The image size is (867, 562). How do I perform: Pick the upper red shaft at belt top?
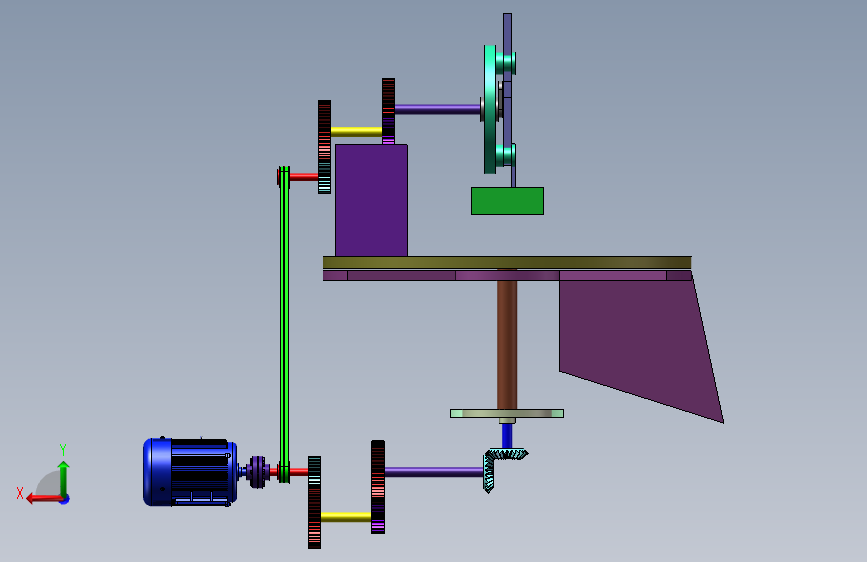point(304,177)
